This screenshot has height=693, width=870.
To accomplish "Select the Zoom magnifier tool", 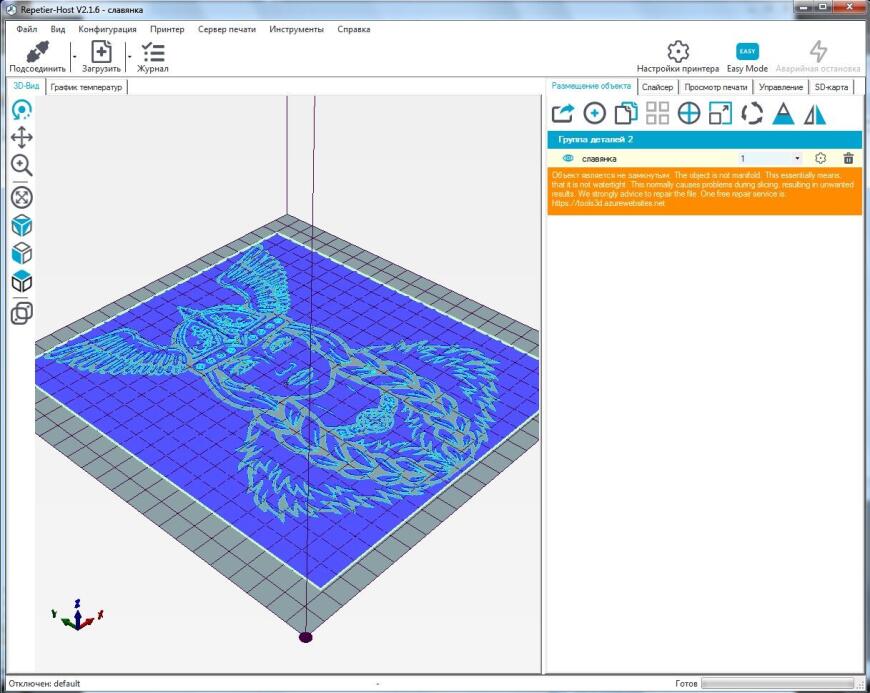I will (22, 165).
